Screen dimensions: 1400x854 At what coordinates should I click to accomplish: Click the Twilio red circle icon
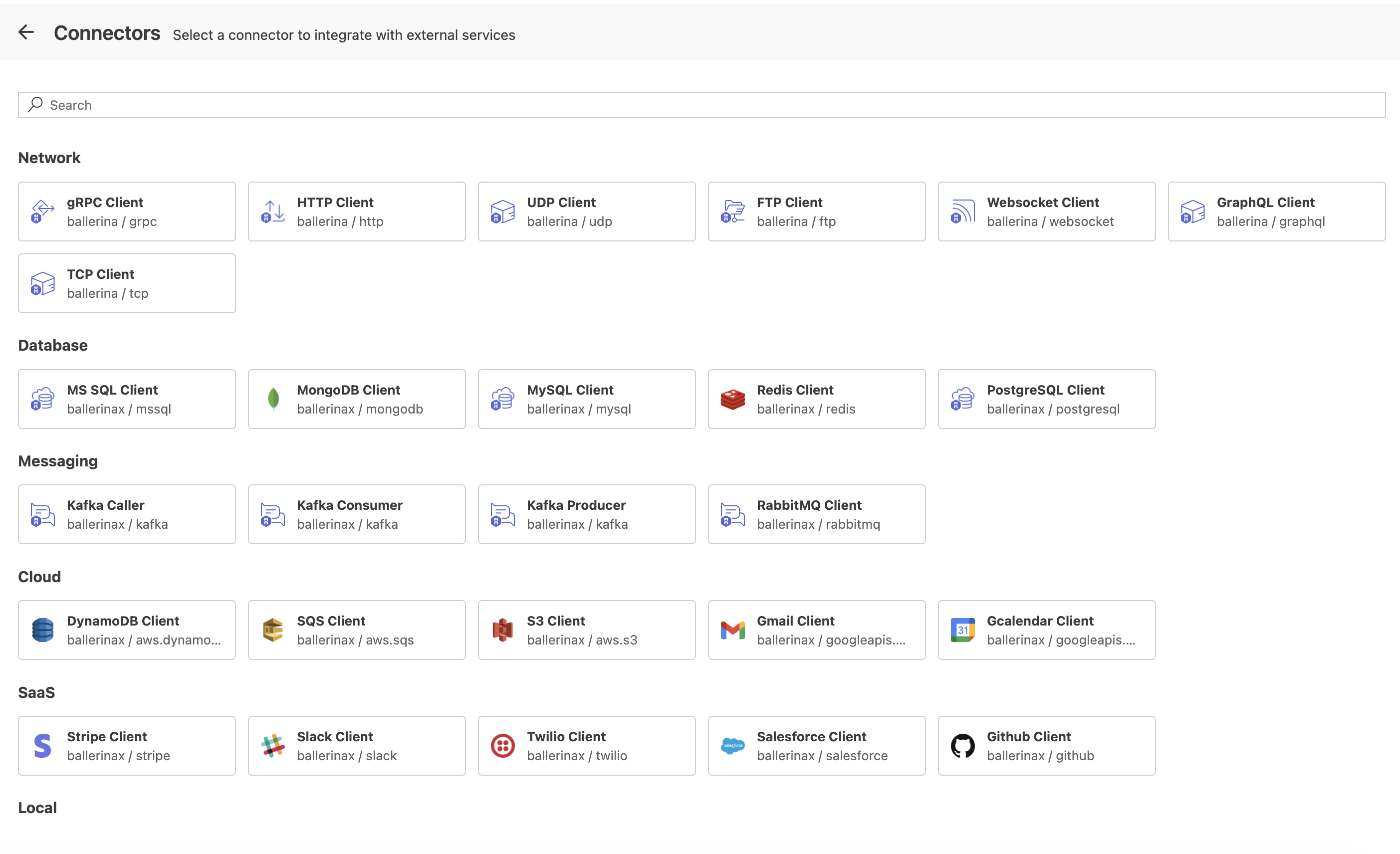503,745
